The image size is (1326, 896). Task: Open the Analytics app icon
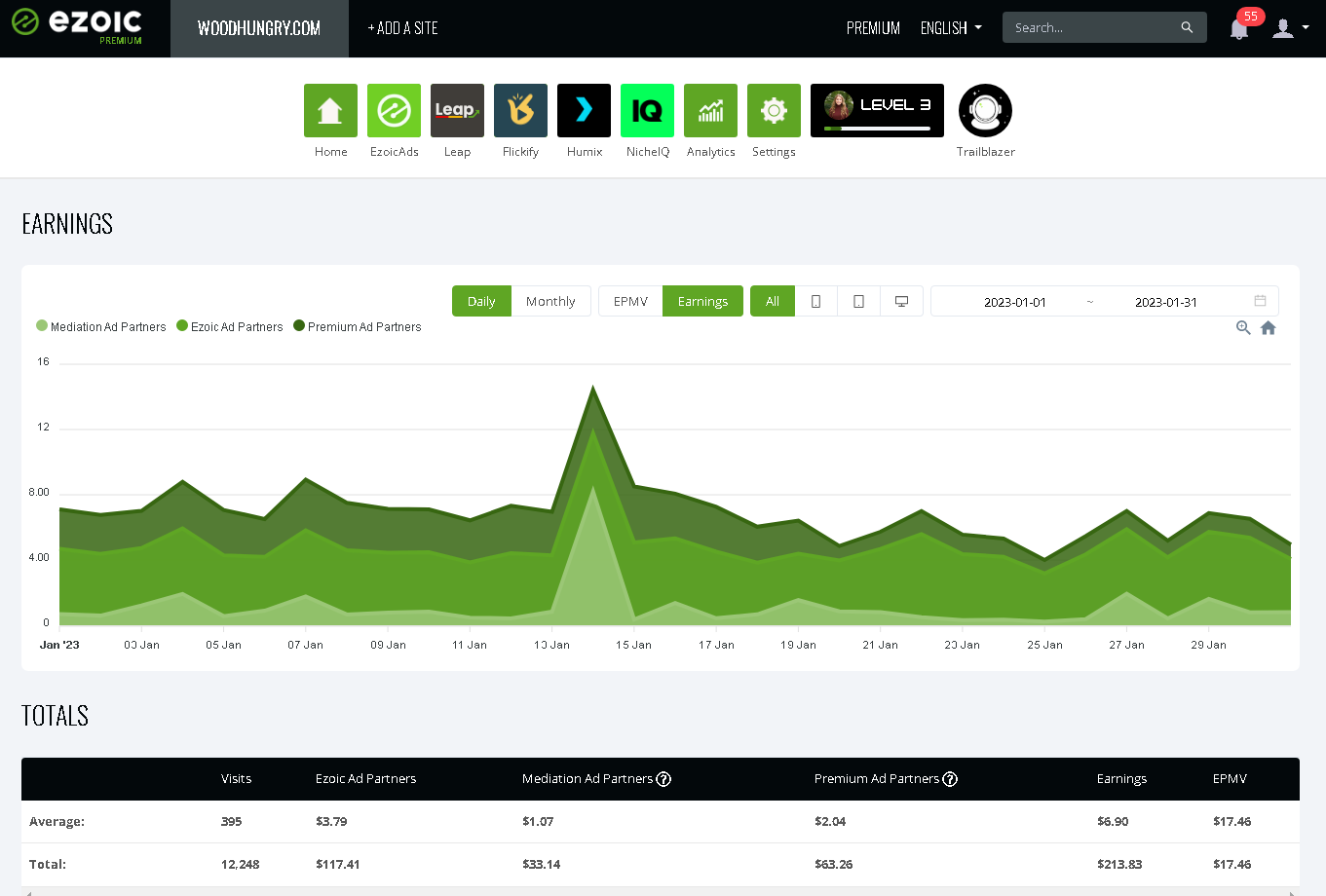point(710,110)
